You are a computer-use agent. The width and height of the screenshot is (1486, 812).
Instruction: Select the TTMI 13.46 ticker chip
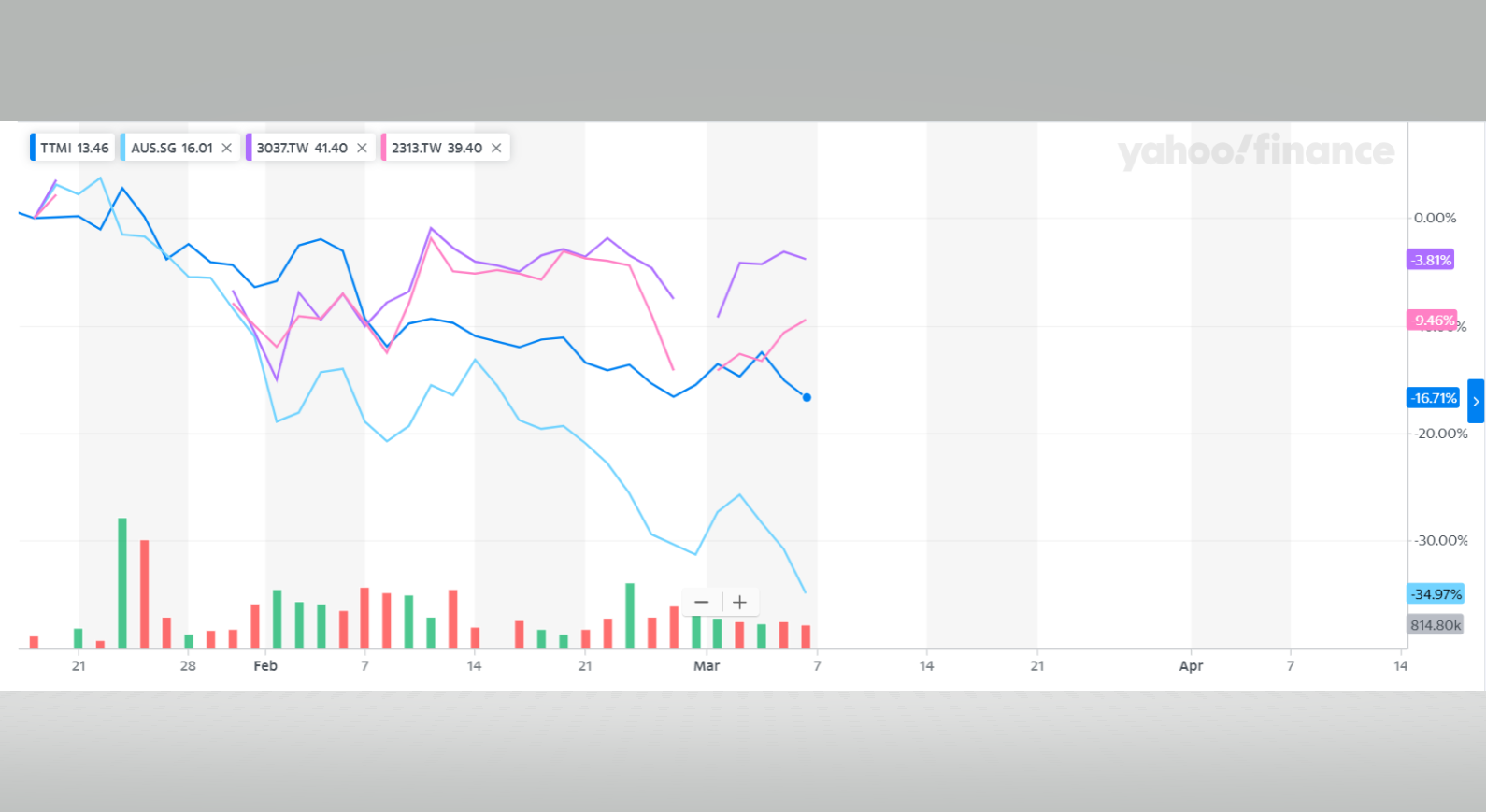click(74, 148)
